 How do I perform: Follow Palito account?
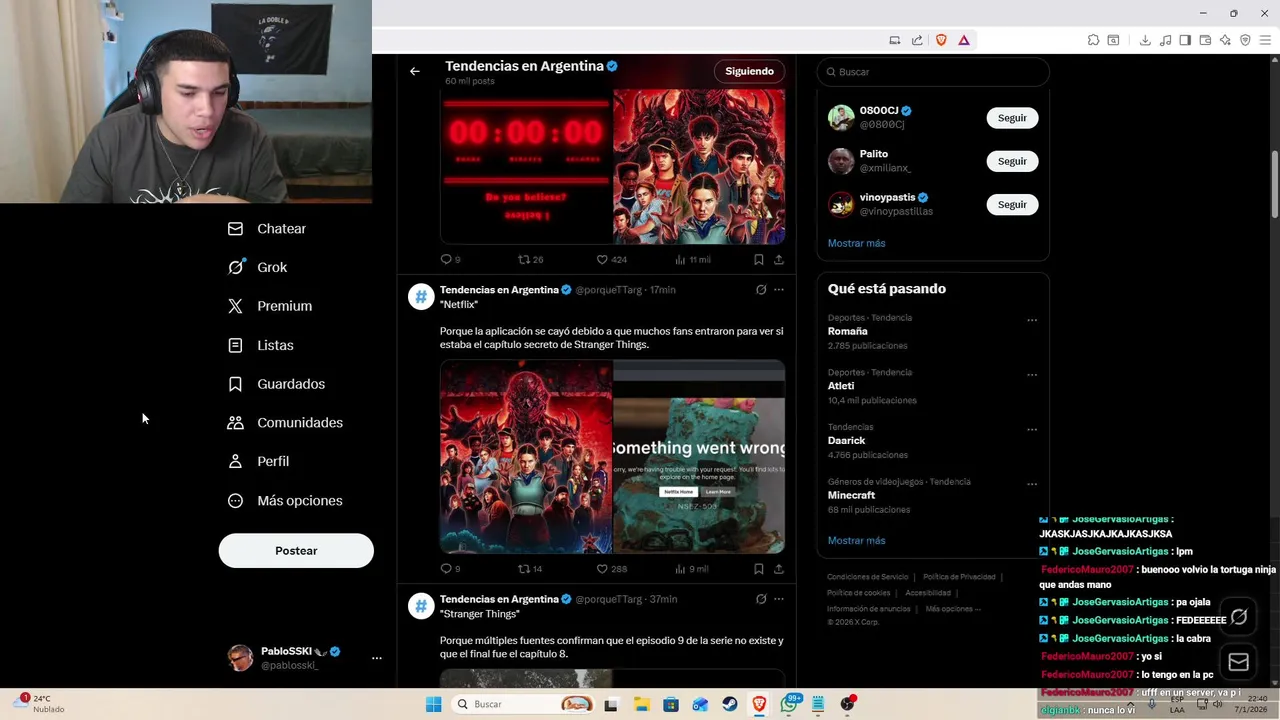(1012, 161)
